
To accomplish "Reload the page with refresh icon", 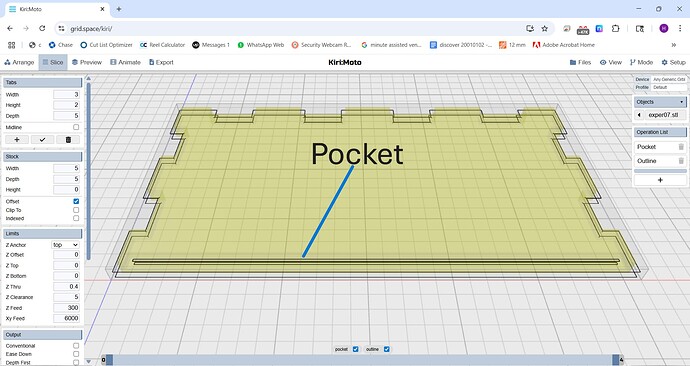I will [42, 29].
